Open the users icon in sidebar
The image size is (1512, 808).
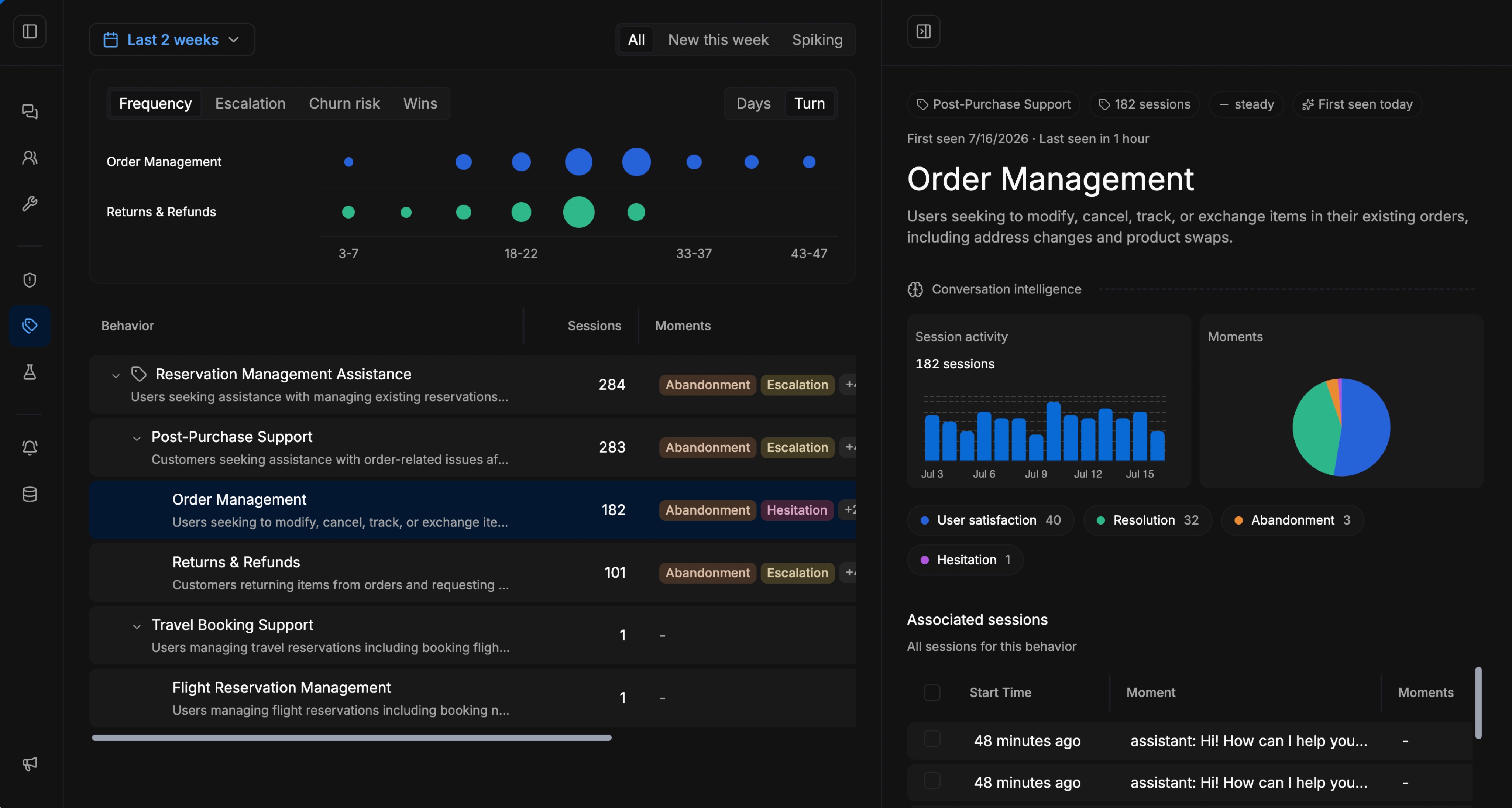30,158
